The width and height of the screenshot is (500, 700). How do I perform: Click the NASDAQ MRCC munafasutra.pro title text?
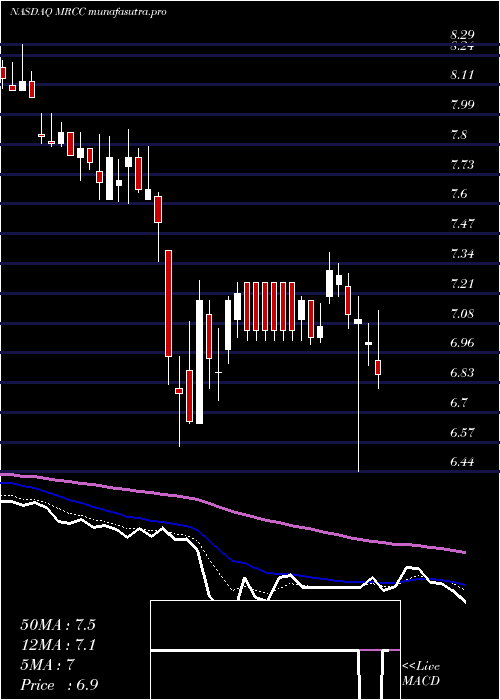[x=88, y=12]
